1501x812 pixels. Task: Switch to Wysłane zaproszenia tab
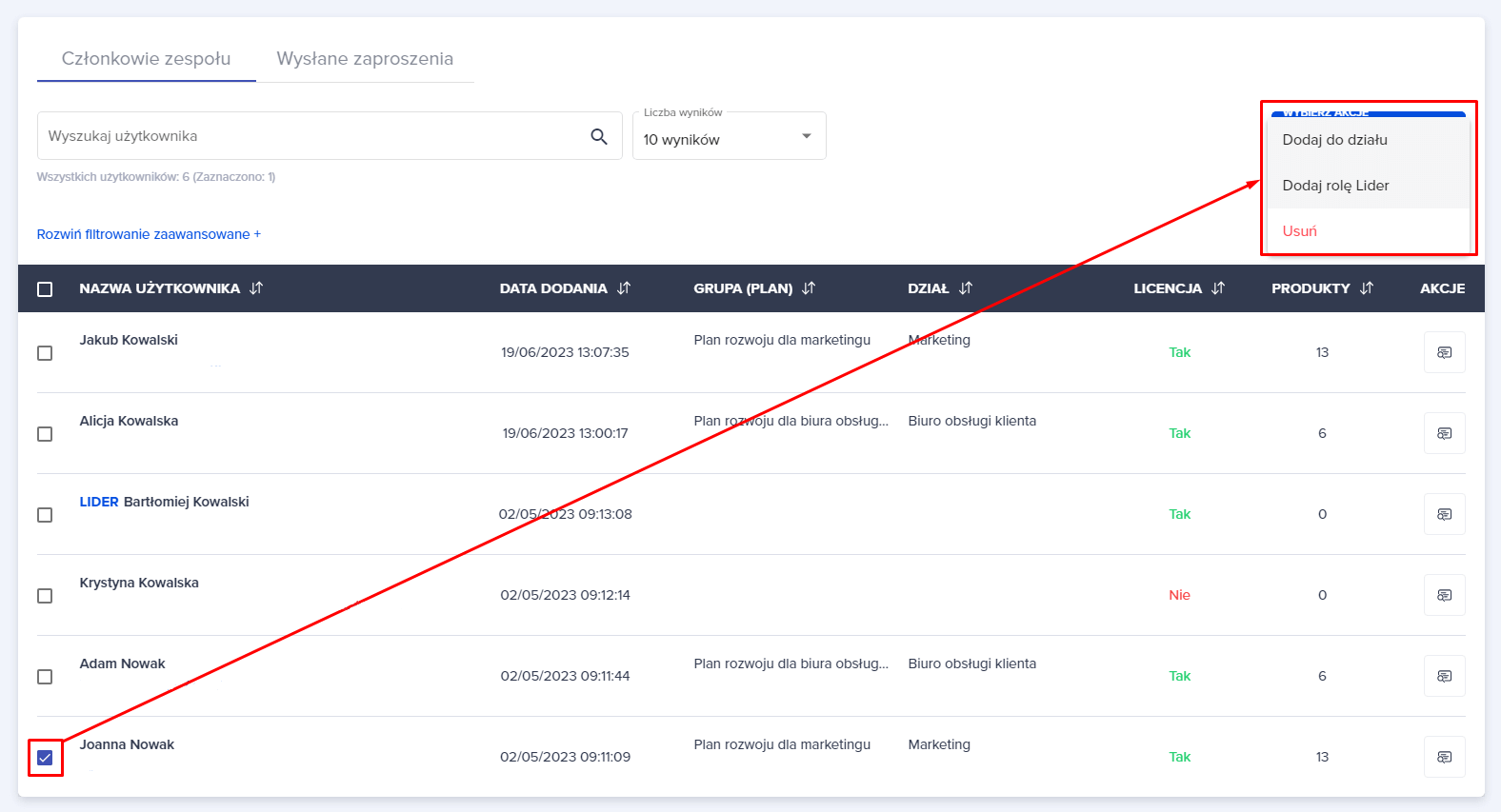click(x=365, y=59)
